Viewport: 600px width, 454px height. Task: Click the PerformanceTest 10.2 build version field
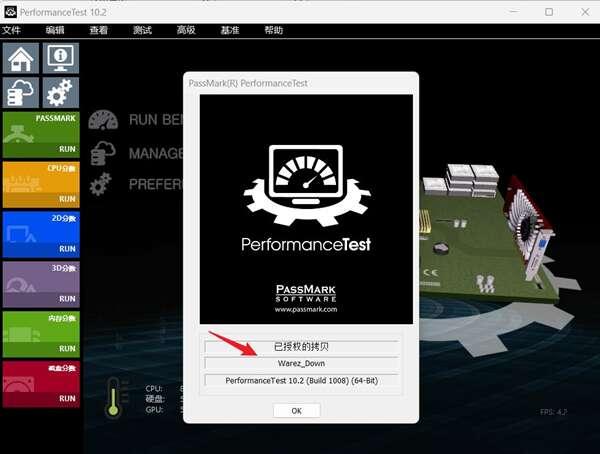tap(302, 381)
